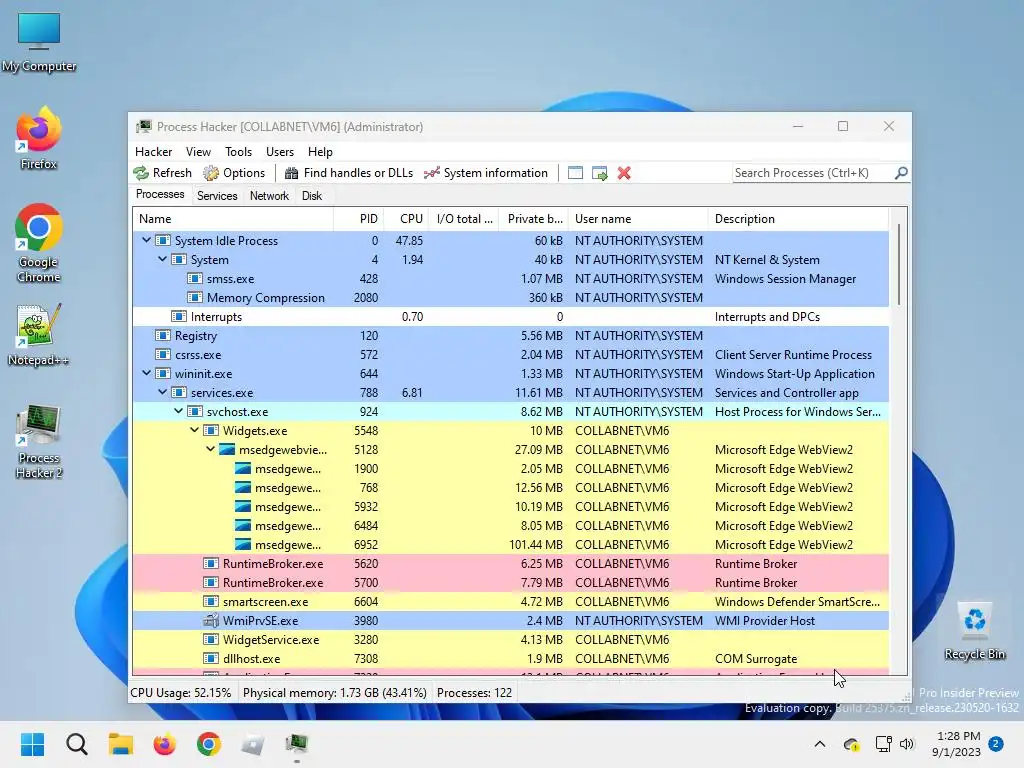Select the WidgetService.exe process row
Screen dimensions: 1024x768
pyautogui.click(x=511, y=639)
